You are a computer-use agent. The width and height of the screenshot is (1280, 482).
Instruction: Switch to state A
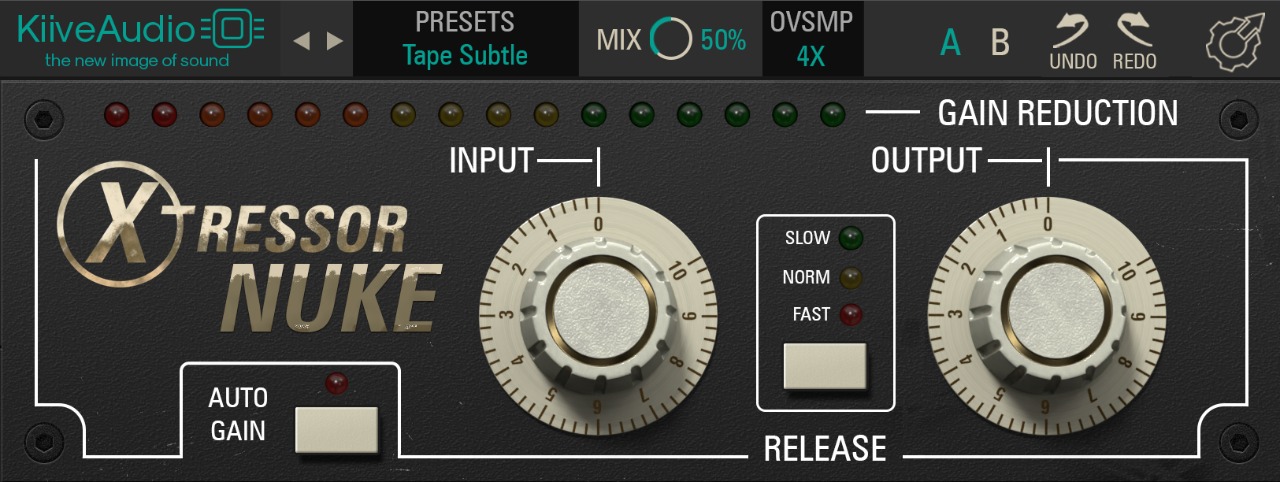[951, 43]
